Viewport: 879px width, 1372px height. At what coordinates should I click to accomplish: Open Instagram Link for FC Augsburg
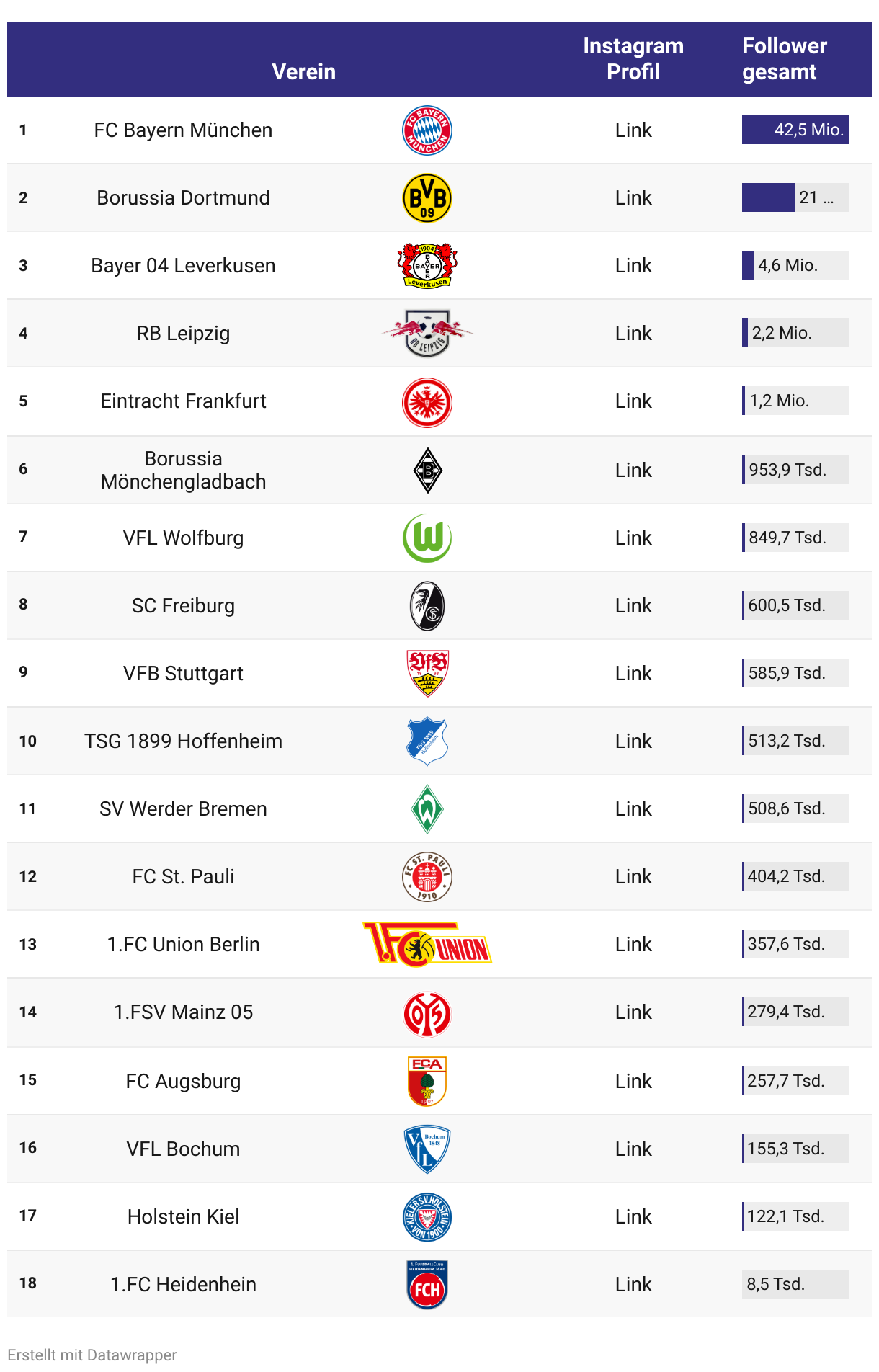coord(633,1082)
